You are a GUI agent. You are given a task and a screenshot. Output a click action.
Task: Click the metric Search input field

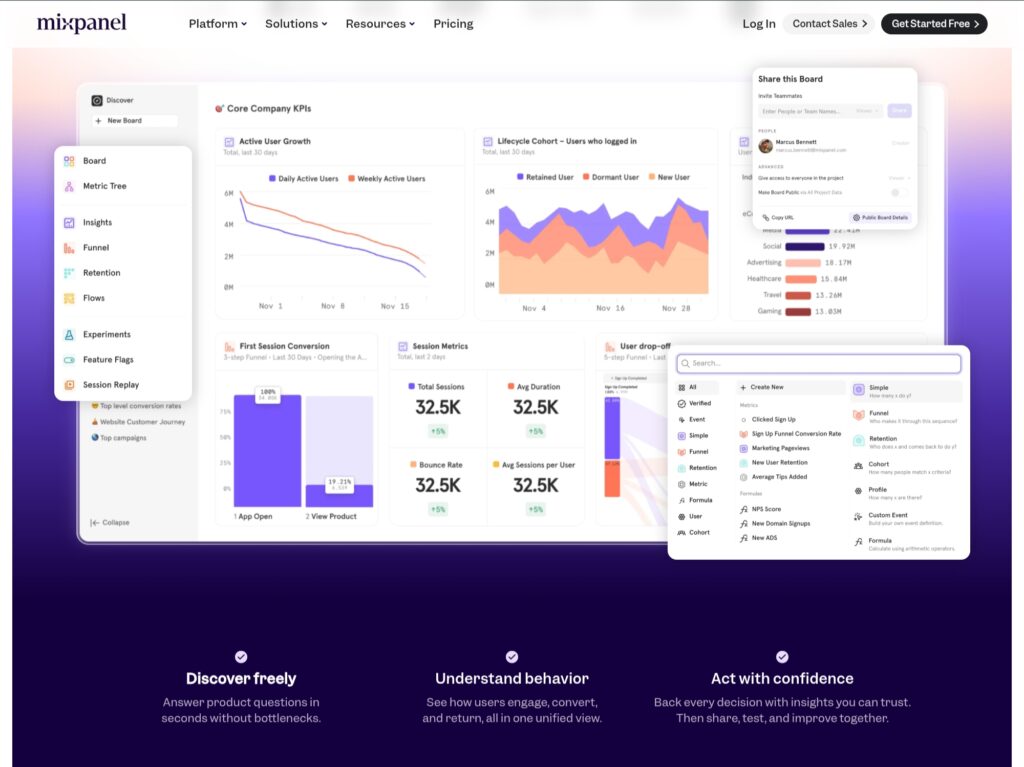tap(818, 362)
